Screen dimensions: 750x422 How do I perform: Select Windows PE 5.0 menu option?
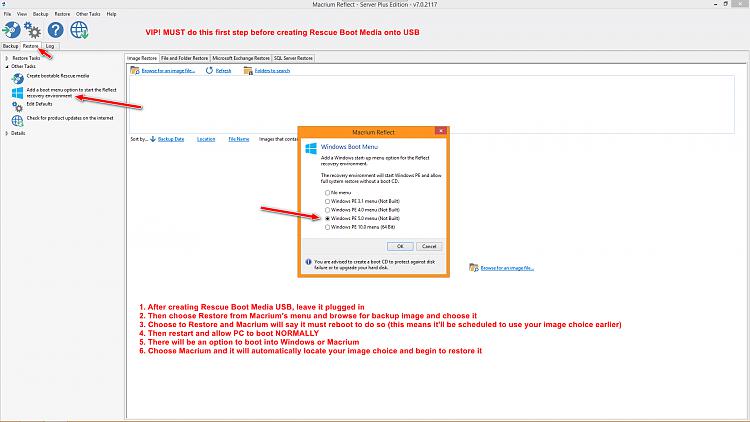(328, 219)
